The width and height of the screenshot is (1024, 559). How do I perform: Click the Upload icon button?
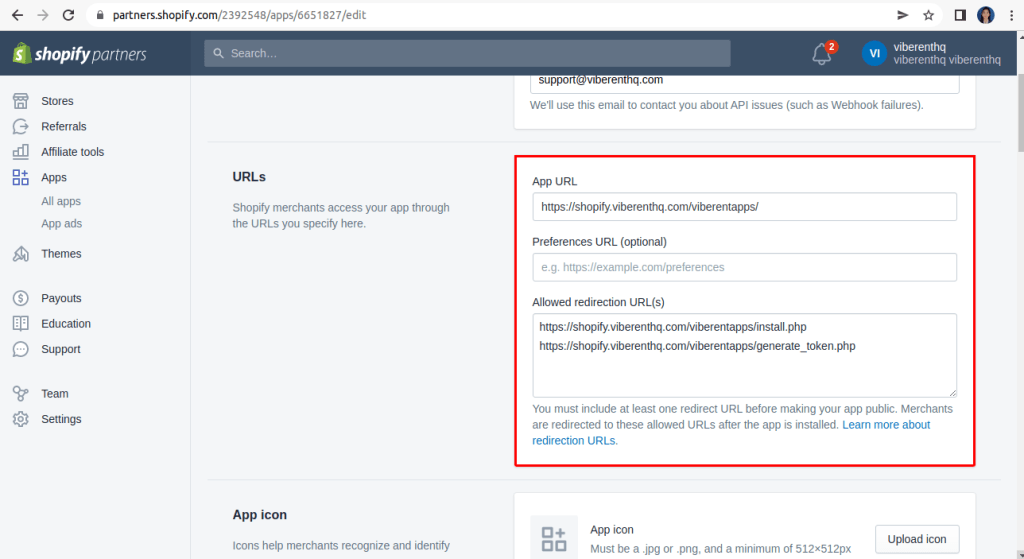[x=916, y=539]
